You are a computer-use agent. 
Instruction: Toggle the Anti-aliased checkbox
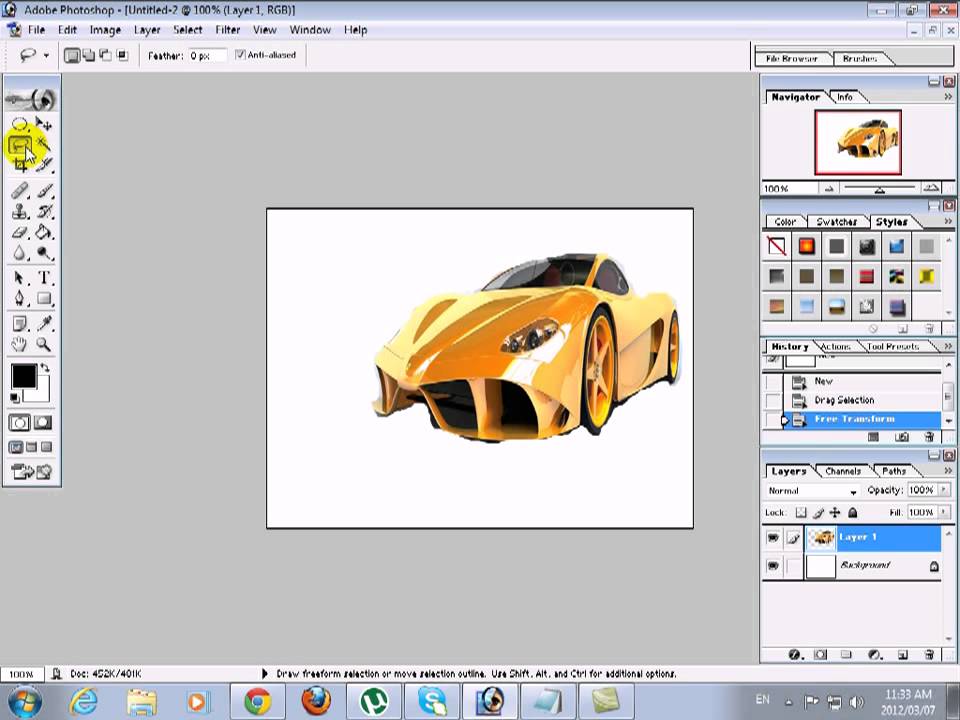click(241, 55)
